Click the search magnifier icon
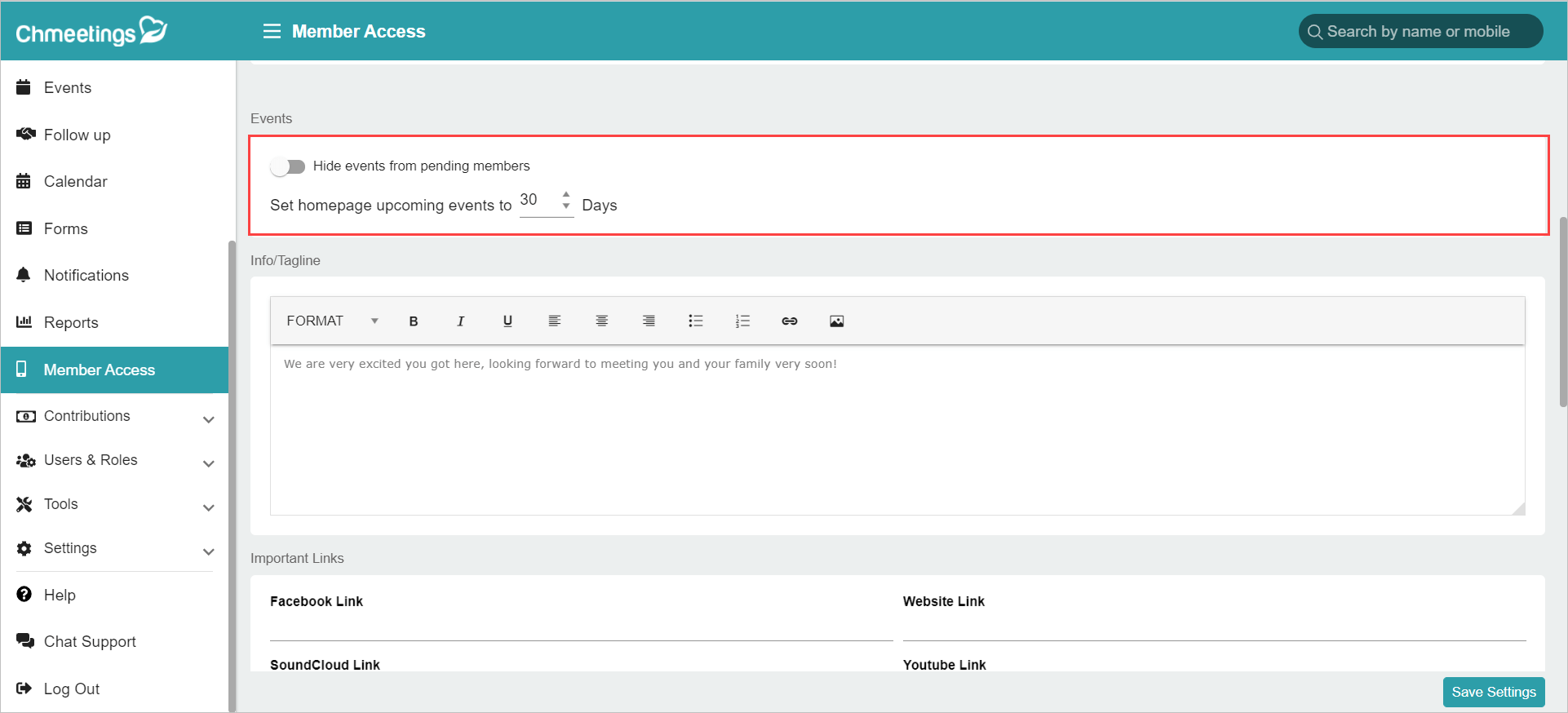 tap(1314, 32)
